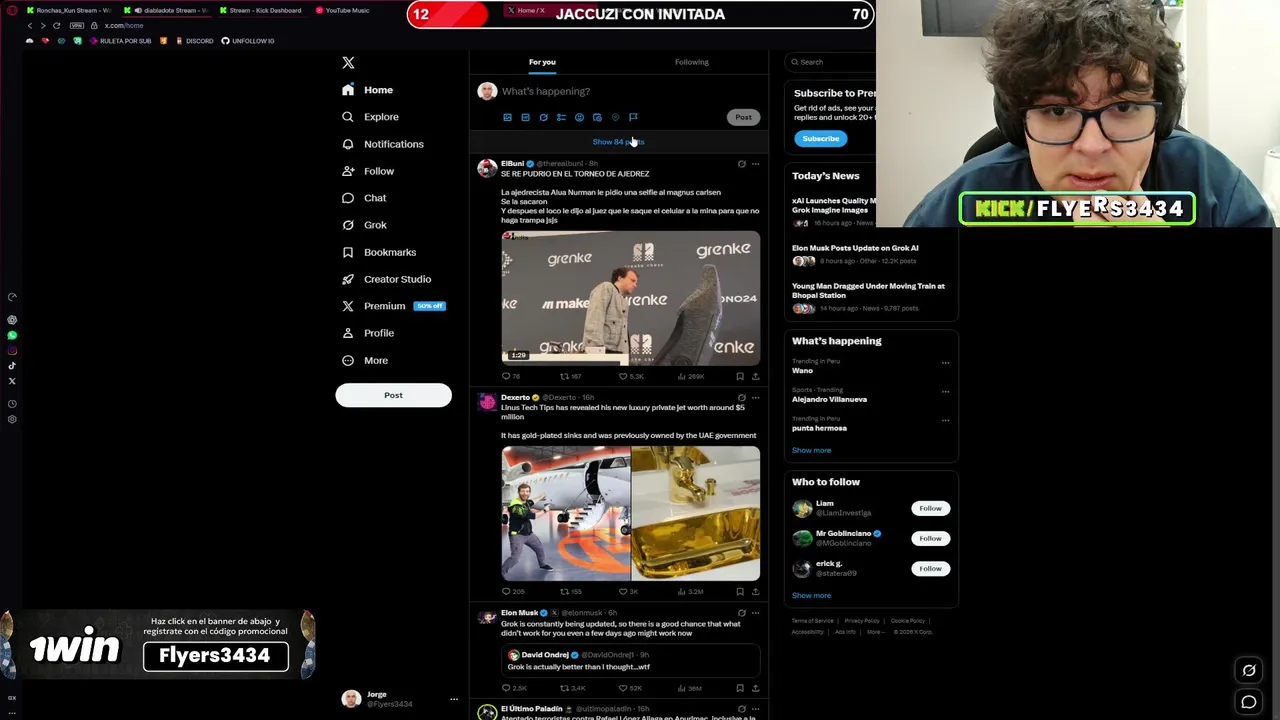Open more options on ElBuni's post
The image size is (1280, 720).
[755, 164]
